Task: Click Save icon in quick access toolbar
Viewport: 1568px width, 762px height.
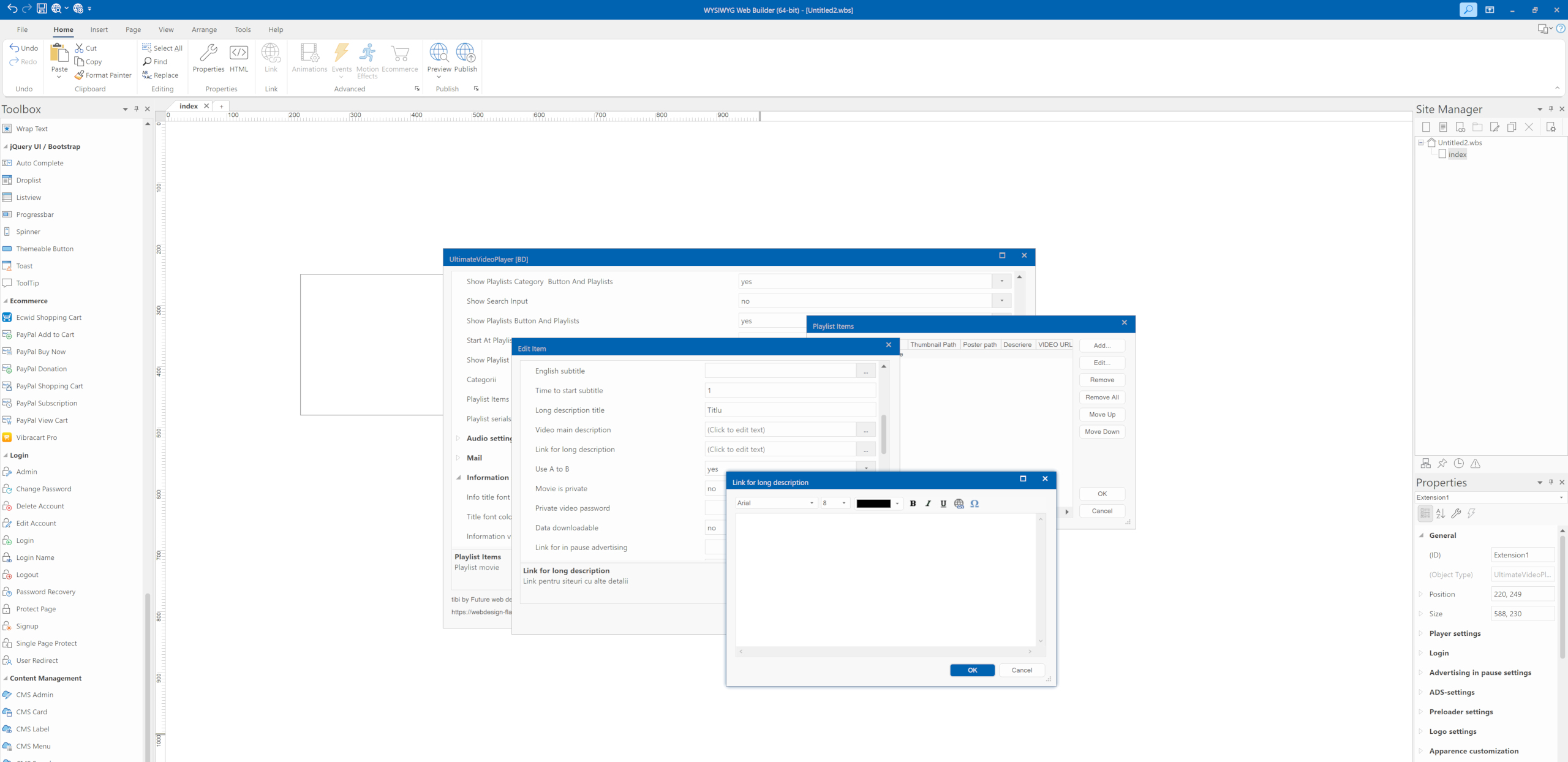Action: pos(42,9)
